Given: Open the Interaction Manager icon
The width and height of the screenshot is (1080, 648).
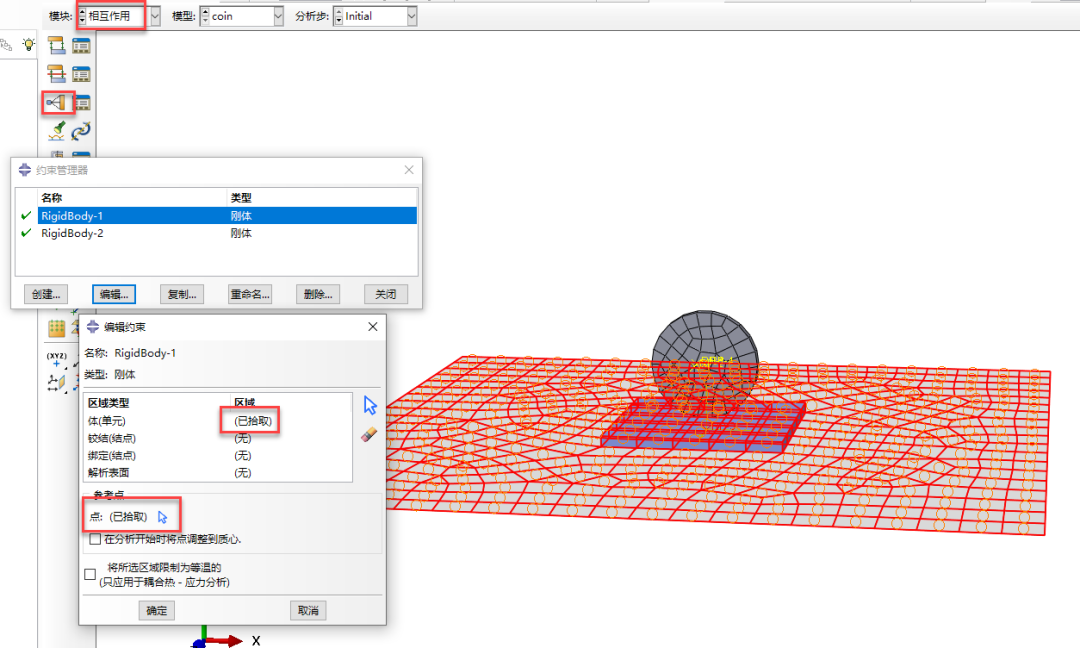Looking at the screenshot, I should pos(81,46).
